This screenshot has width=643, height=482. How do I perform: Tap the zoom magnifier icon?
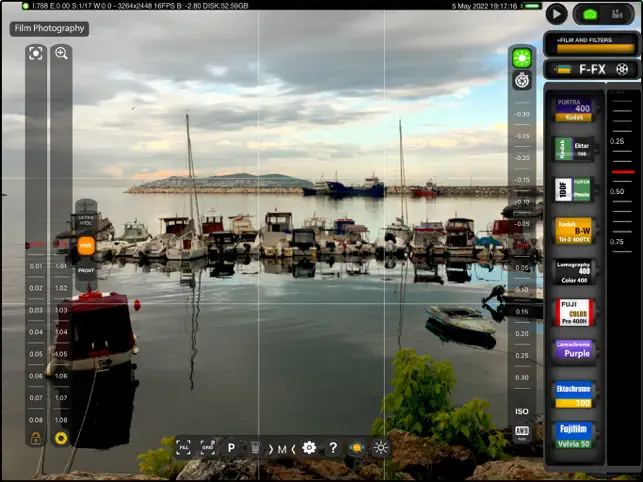tap(61, 53)
